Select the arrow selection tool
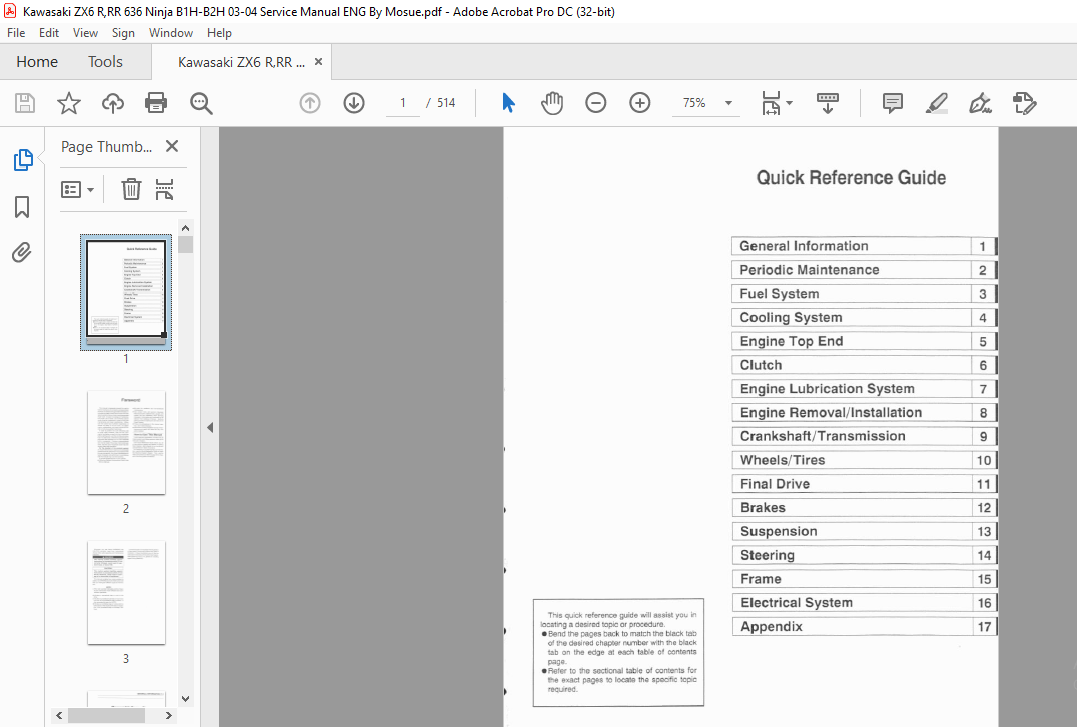Viewport: 1077px width, 727px height. [508, 103]
